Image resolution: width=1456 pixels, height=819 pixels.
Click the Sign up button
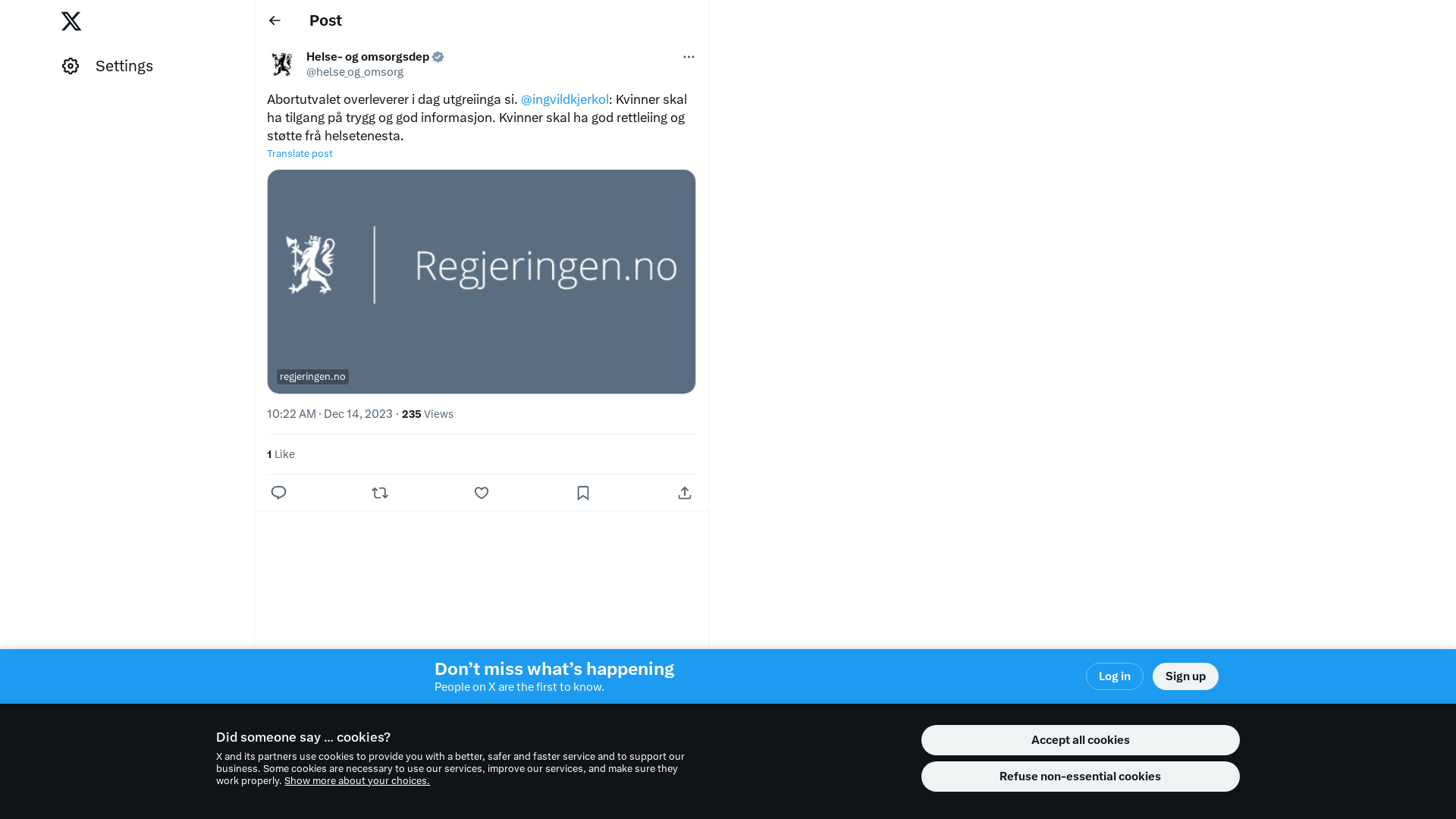(x=1185, y=676)
